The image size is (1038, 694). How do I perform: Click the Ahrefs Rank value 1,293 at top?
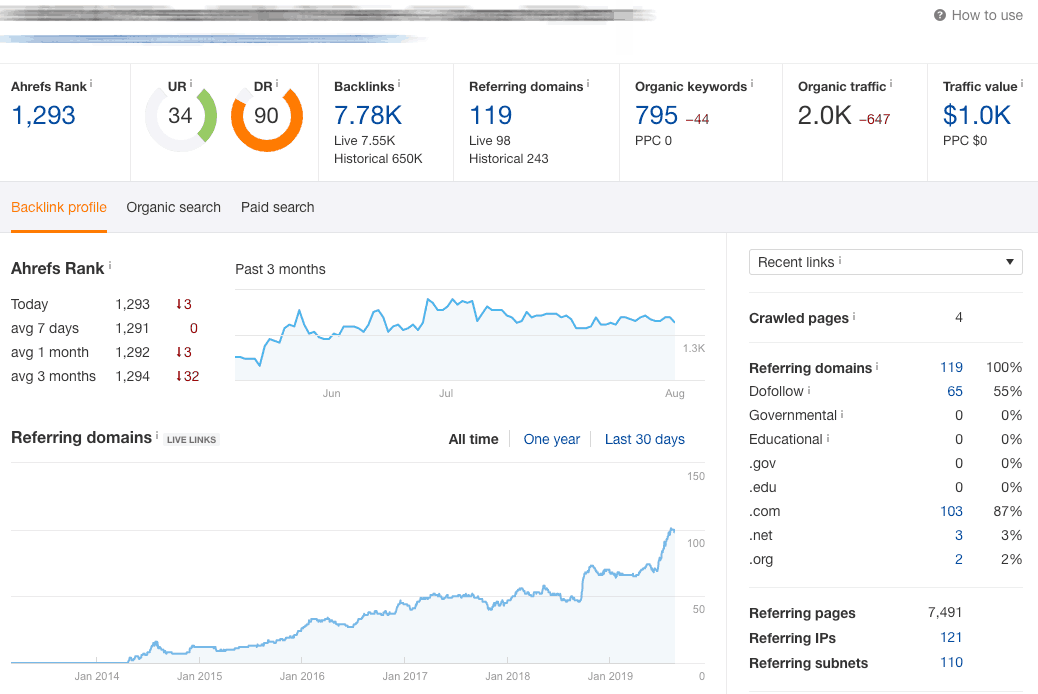pyautogui.click(x=44, y=115)
